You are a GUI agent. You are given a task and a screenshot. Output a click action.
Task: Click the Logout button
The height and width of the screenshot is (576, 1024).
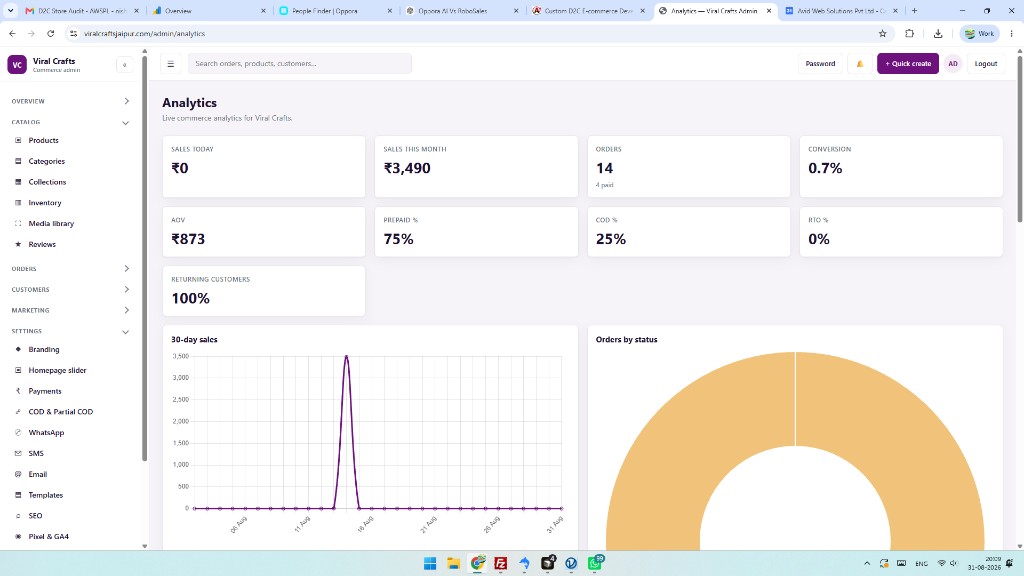pyautogui.click(x=985, y=64)
